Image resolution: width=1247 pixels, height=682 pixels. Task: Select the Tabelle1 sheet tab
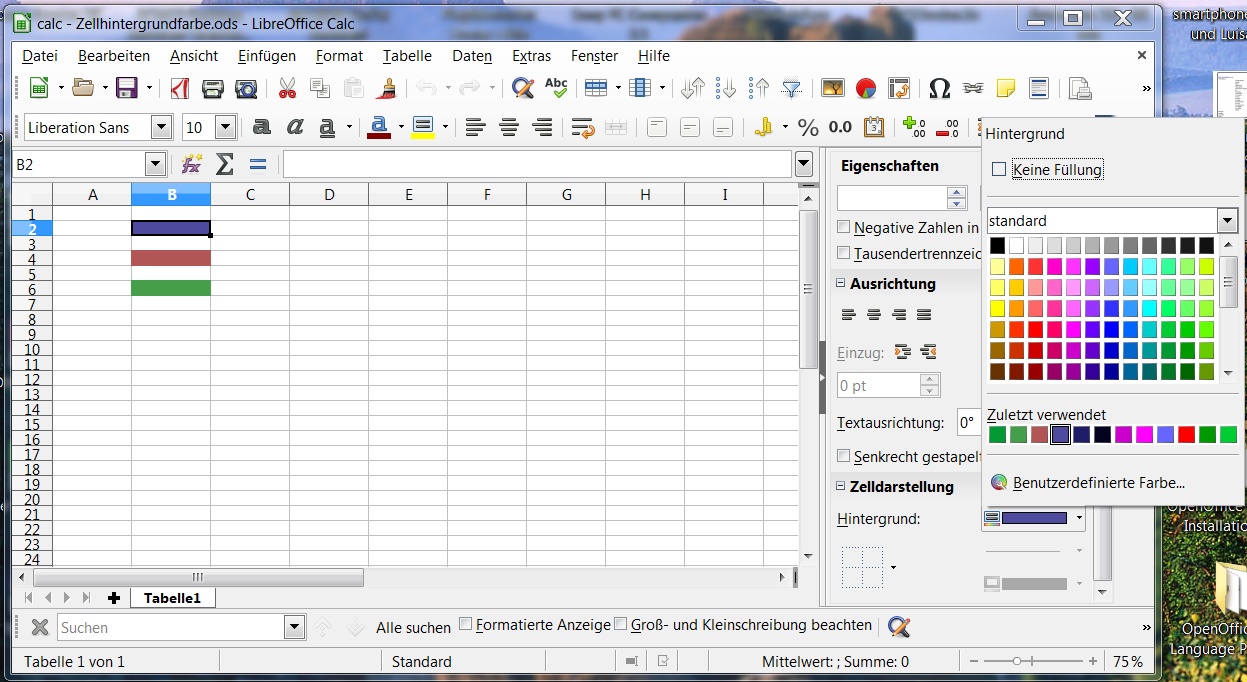tap(172, 598)
